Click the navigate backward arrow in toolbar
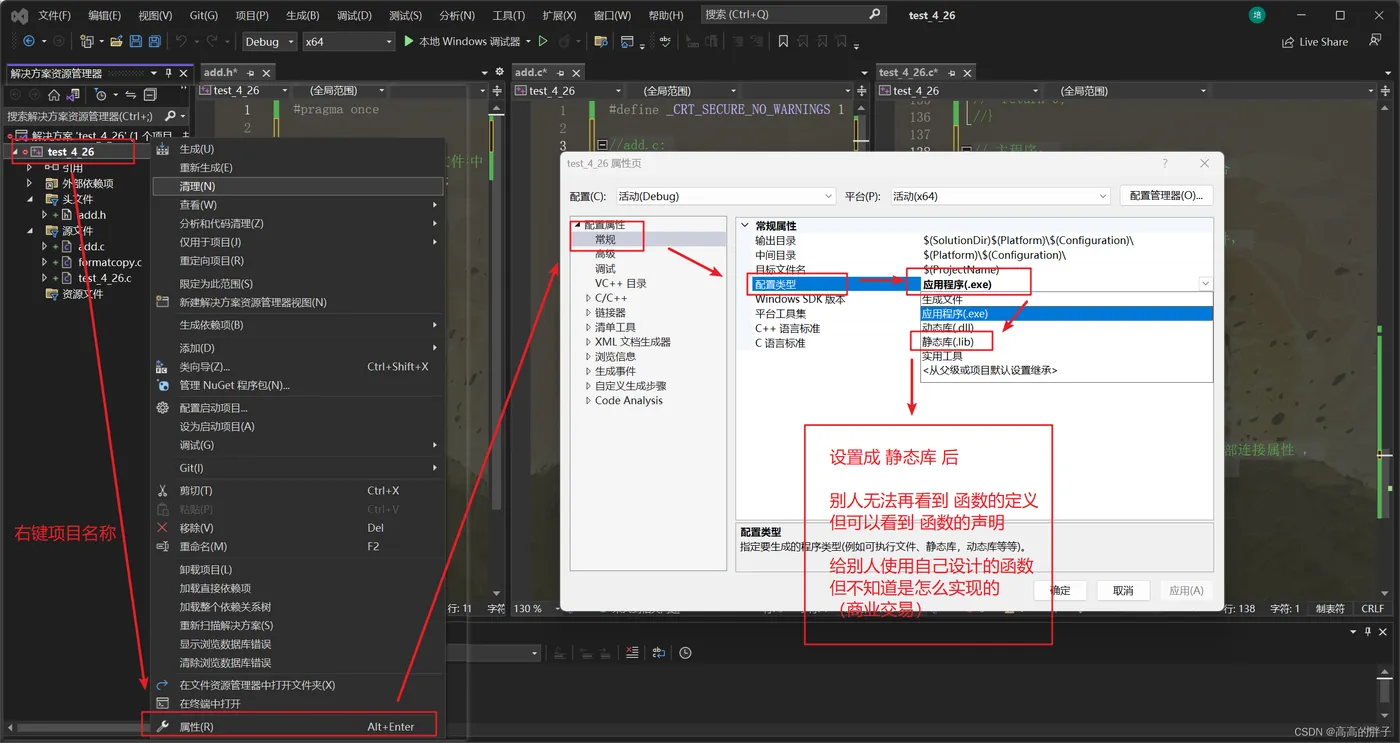The image size is (1400, 743). pos(28,42)
